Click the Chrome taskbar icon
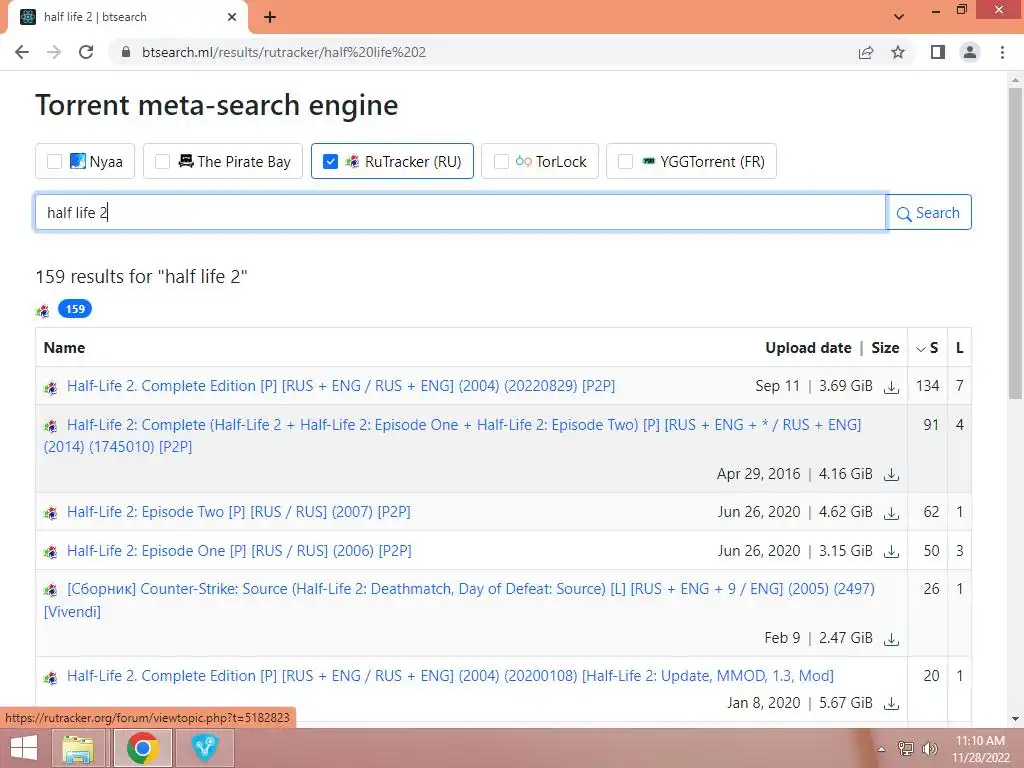The image size is (1024, 768). [x=142, y=748]
